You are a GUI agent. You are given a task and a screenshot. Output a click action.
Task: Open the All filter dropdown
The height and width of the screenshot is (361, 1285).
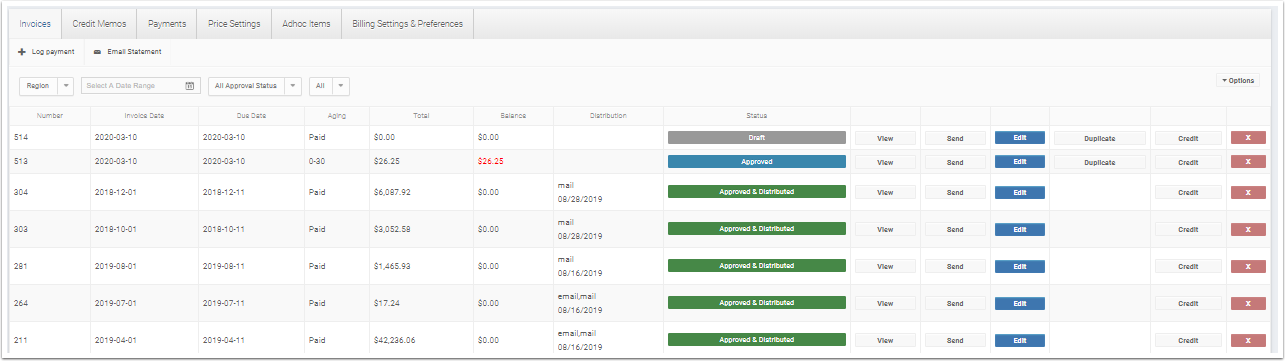[x=329, y=86]
